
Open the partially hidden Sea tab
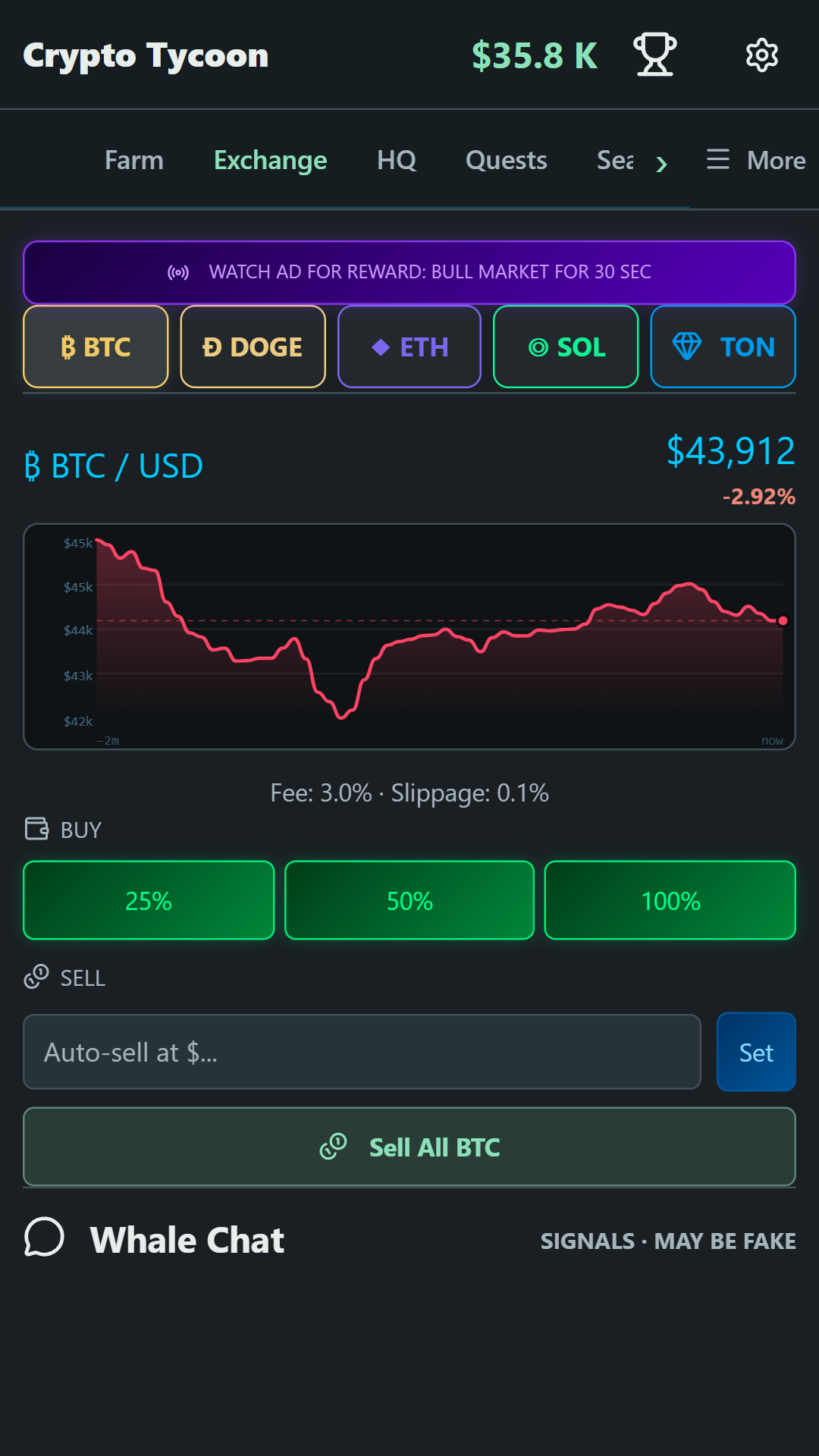(x=615, y=160)
